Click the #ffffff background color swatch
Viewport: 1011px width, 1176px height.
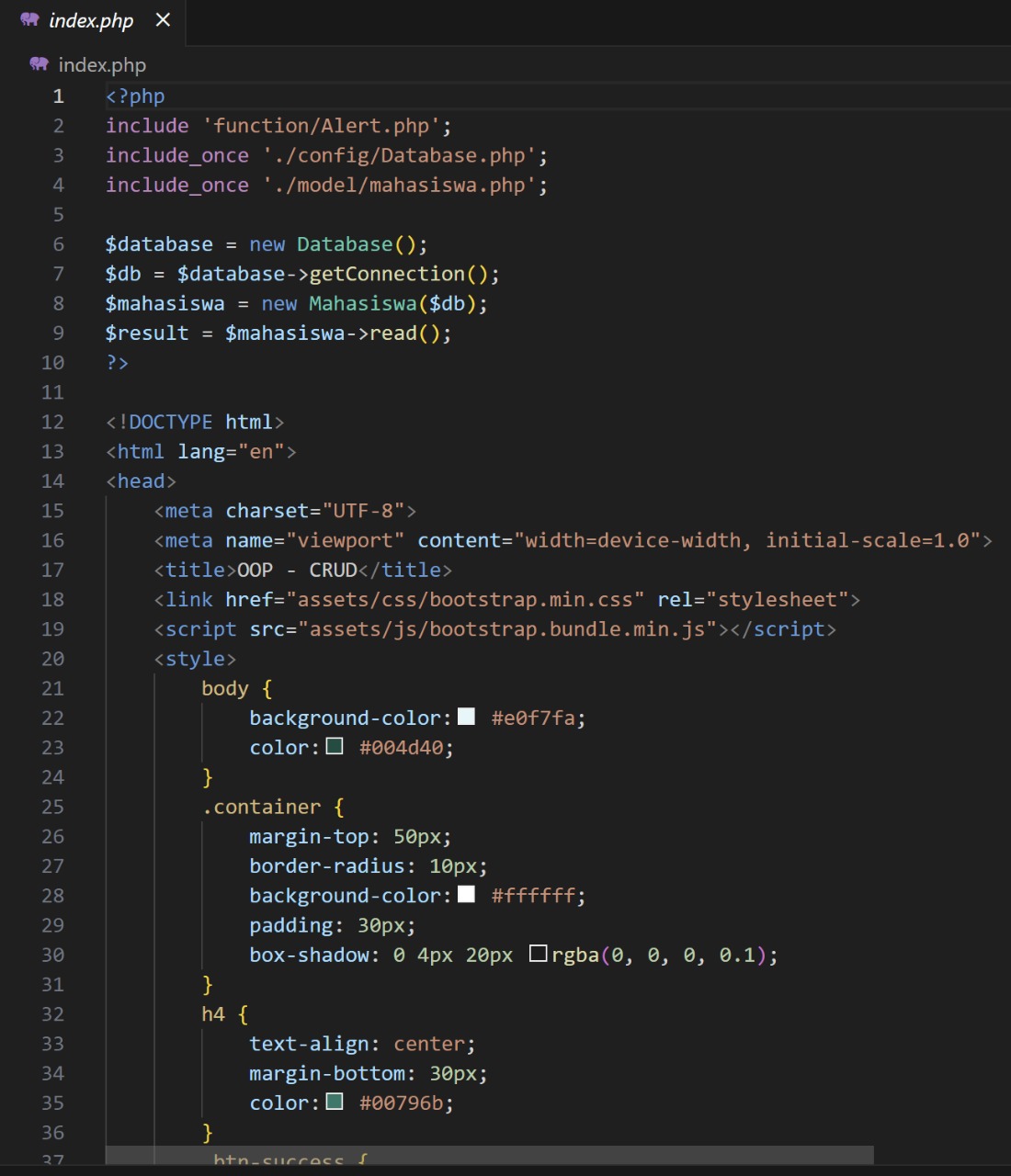tap(466, 894)
